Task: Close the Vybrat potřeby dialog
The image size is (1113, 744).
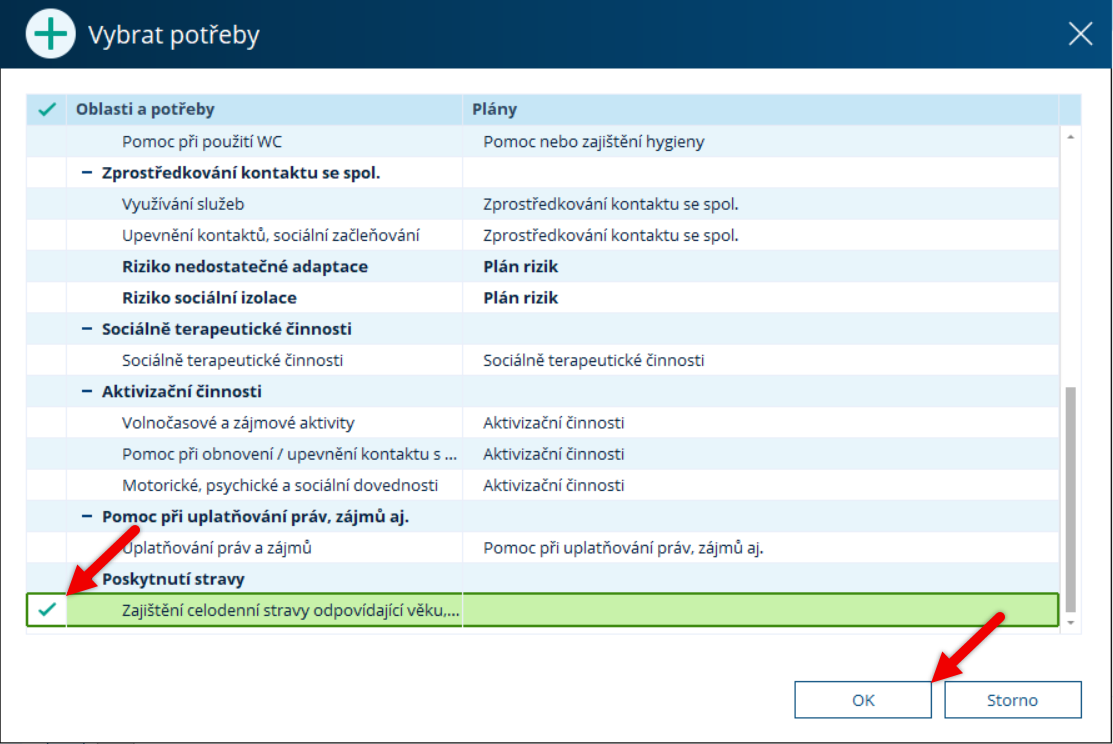Action: coord(1080,33)
